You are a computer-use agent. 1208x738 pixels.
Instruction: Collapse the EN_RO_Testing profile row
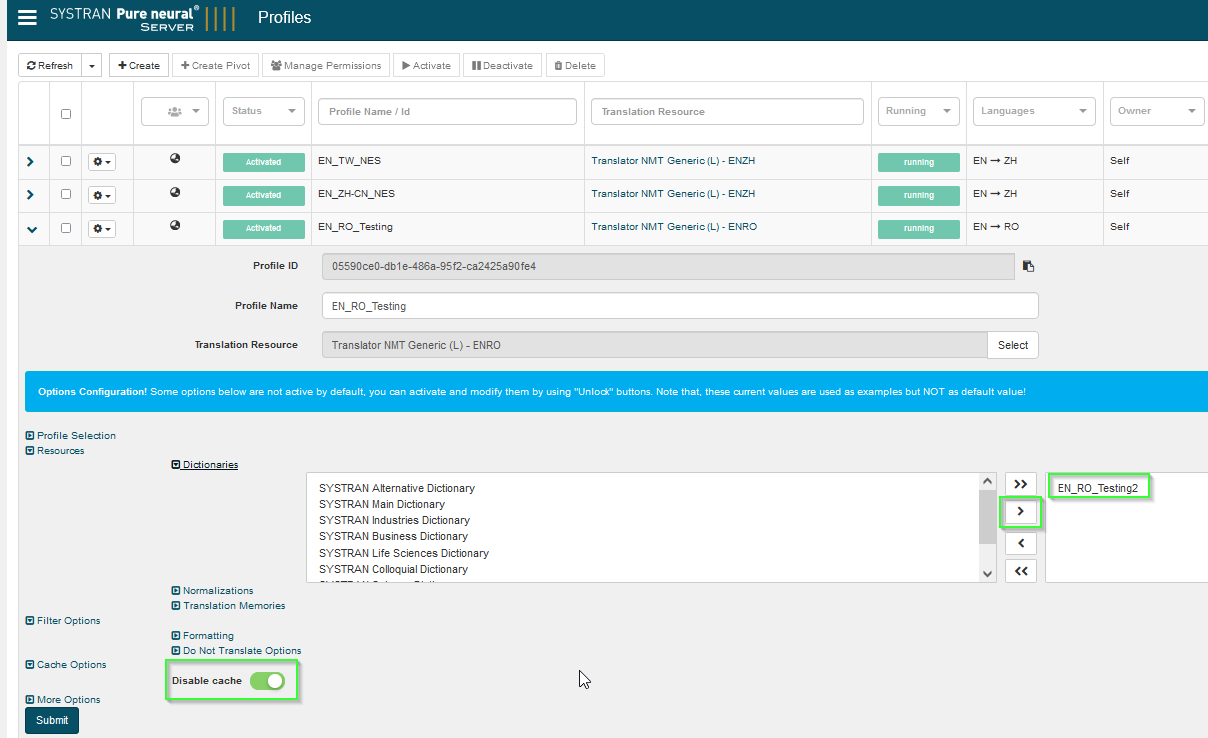click(31, 228)
